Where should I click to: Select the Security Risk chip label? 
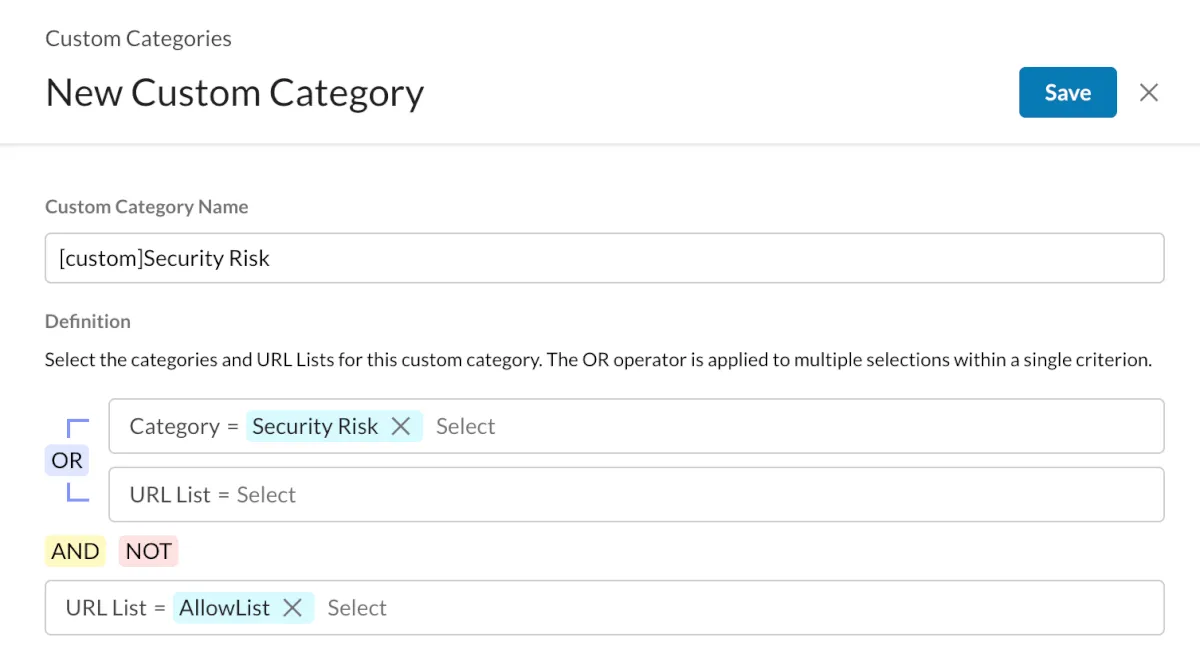315,427
